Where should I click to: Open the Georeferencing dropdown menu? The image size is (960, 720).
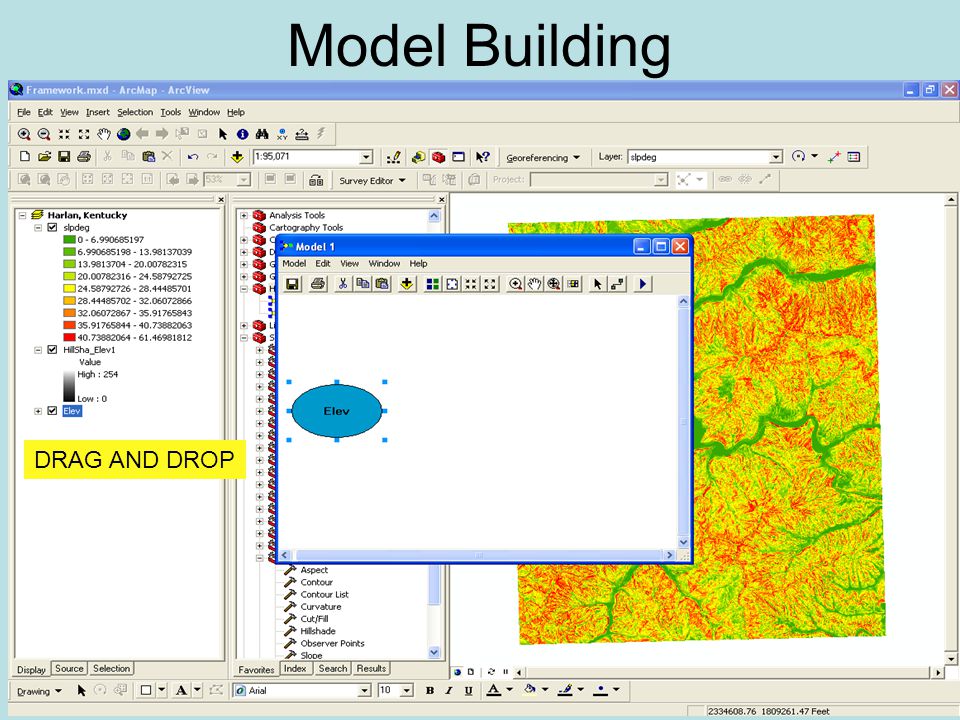coord(542,157)
